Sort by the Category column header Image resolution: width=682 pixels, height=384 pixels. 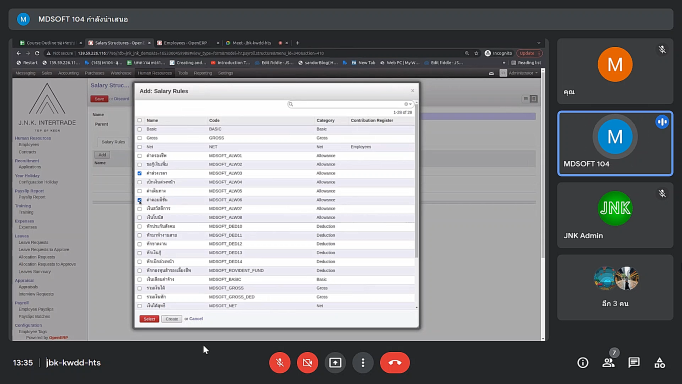coord(325,120)
